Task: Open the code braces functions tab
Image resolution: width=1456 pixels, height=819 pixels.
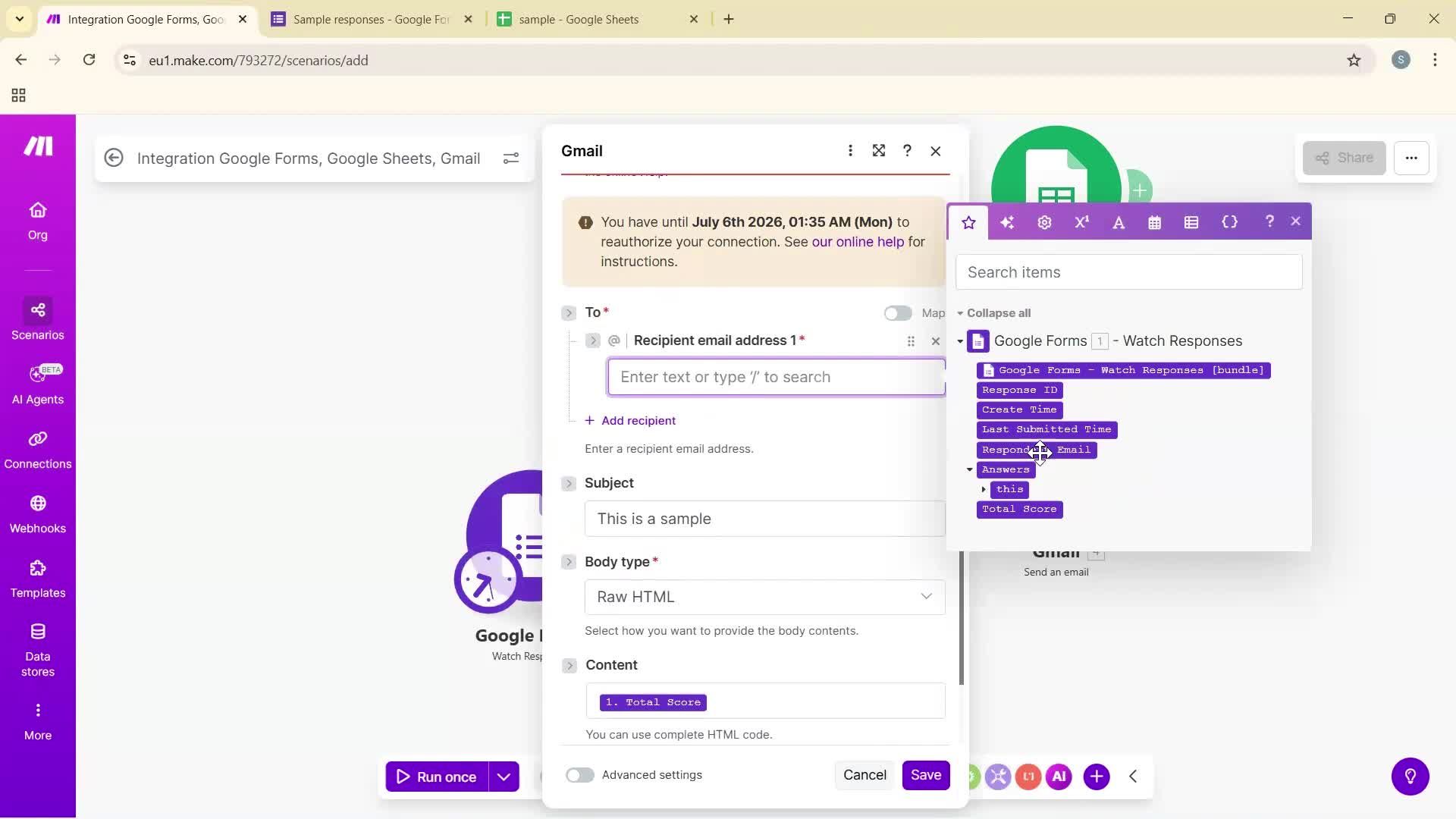Action: [x=1229, y=221]
